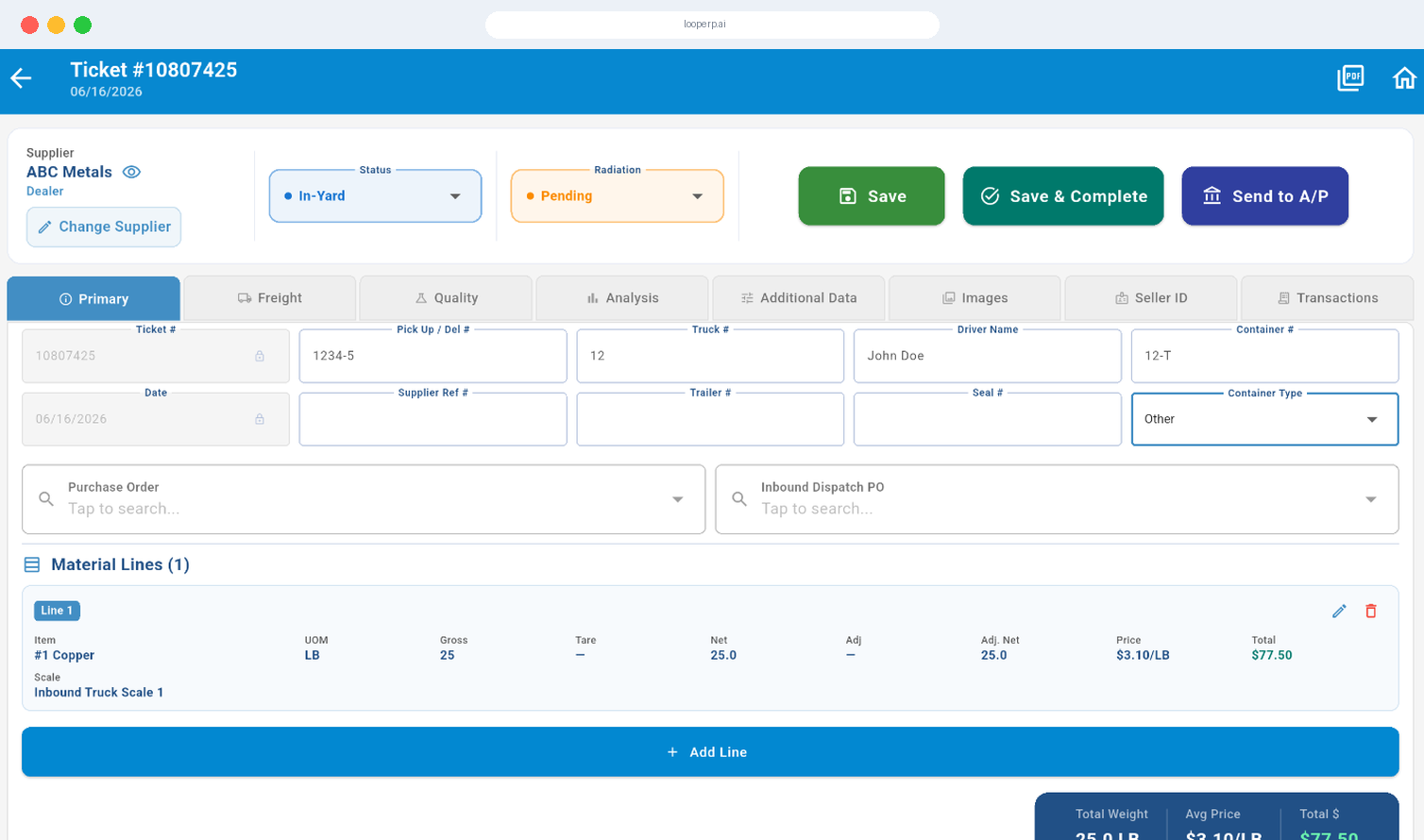Screen dimensions: 1424x840
Task: Click the browser address bar
Action: point(712,25)
